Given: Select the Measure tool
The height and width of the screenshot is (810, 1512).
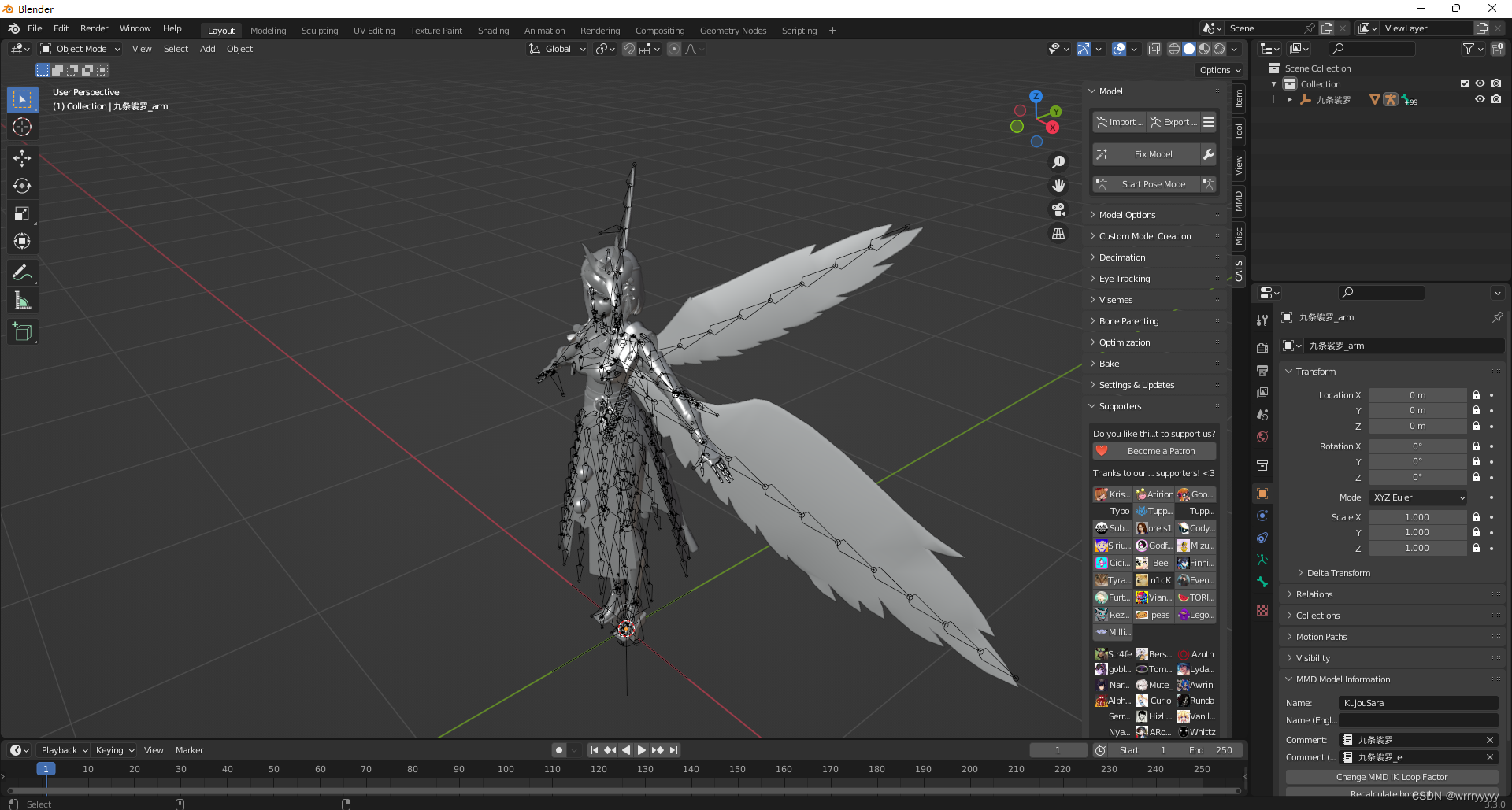Looking at the screenshot, I should [x=22, y=299].
